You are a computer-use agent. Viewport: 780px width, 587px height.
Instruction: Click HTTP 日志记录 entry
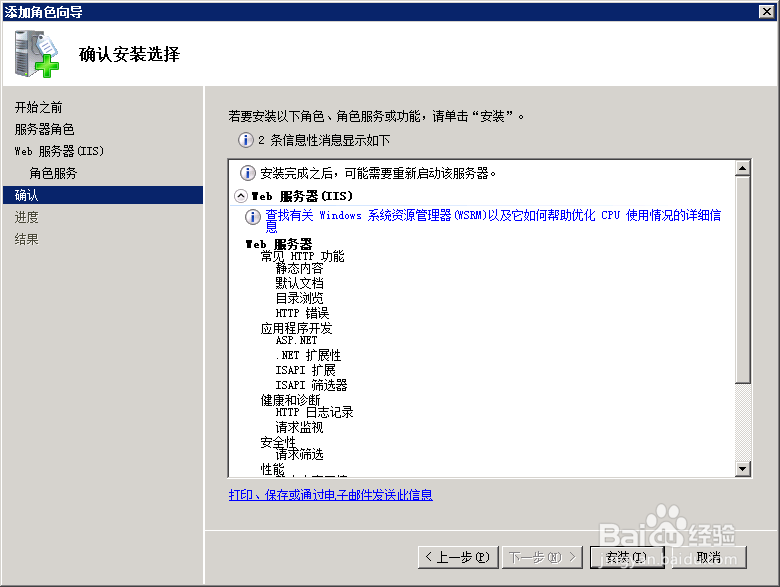[314, 412]
